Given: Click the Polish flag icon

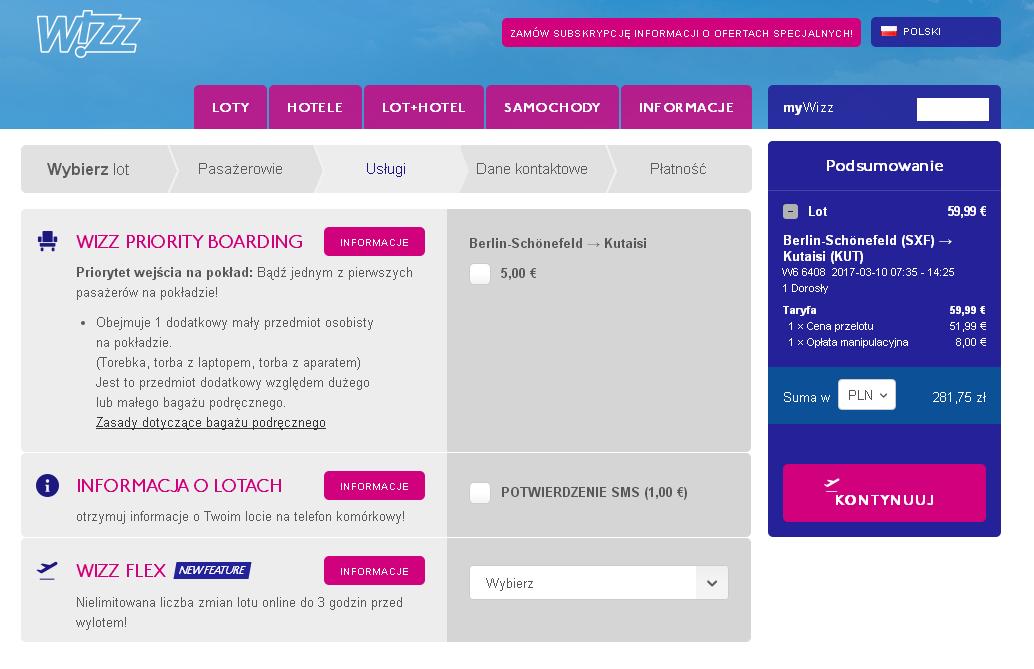Looking at the screenshot, I should (889, 31).
